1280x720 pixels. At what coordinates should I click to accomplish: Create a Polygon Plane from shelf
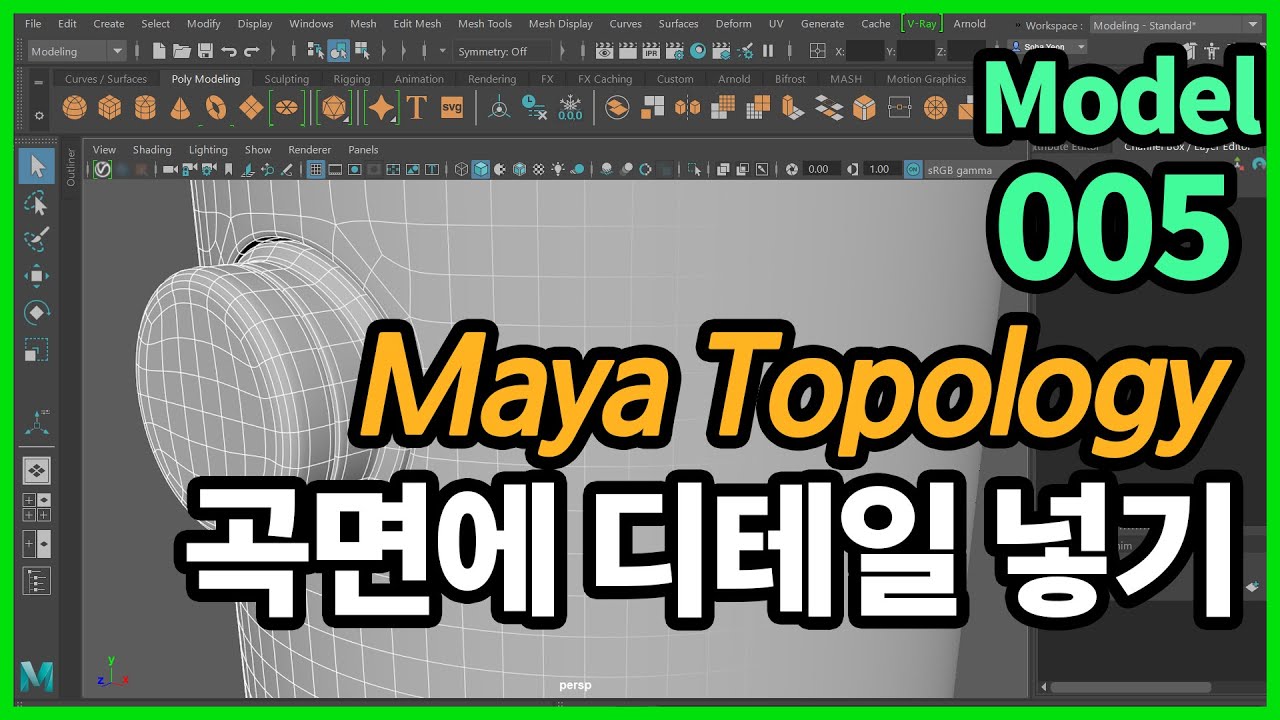click(x=251, y=107)
